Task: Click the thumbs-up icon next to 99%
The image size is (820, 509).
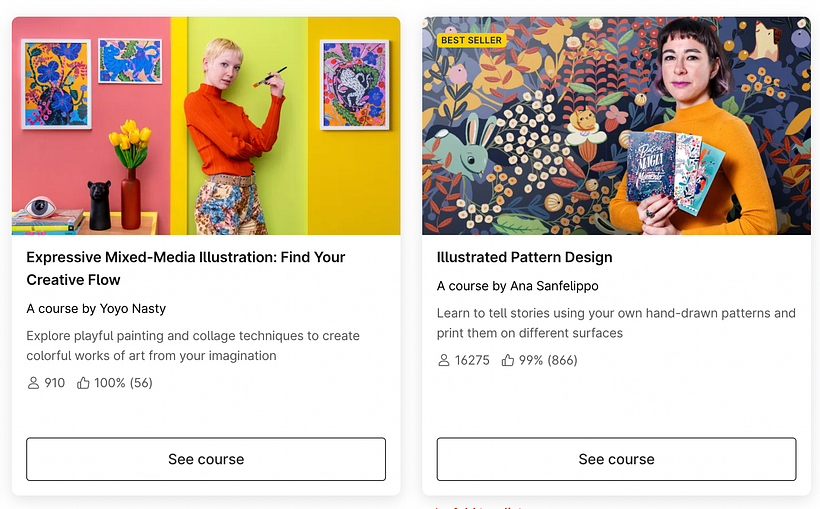Action: [x=508, y=360]
